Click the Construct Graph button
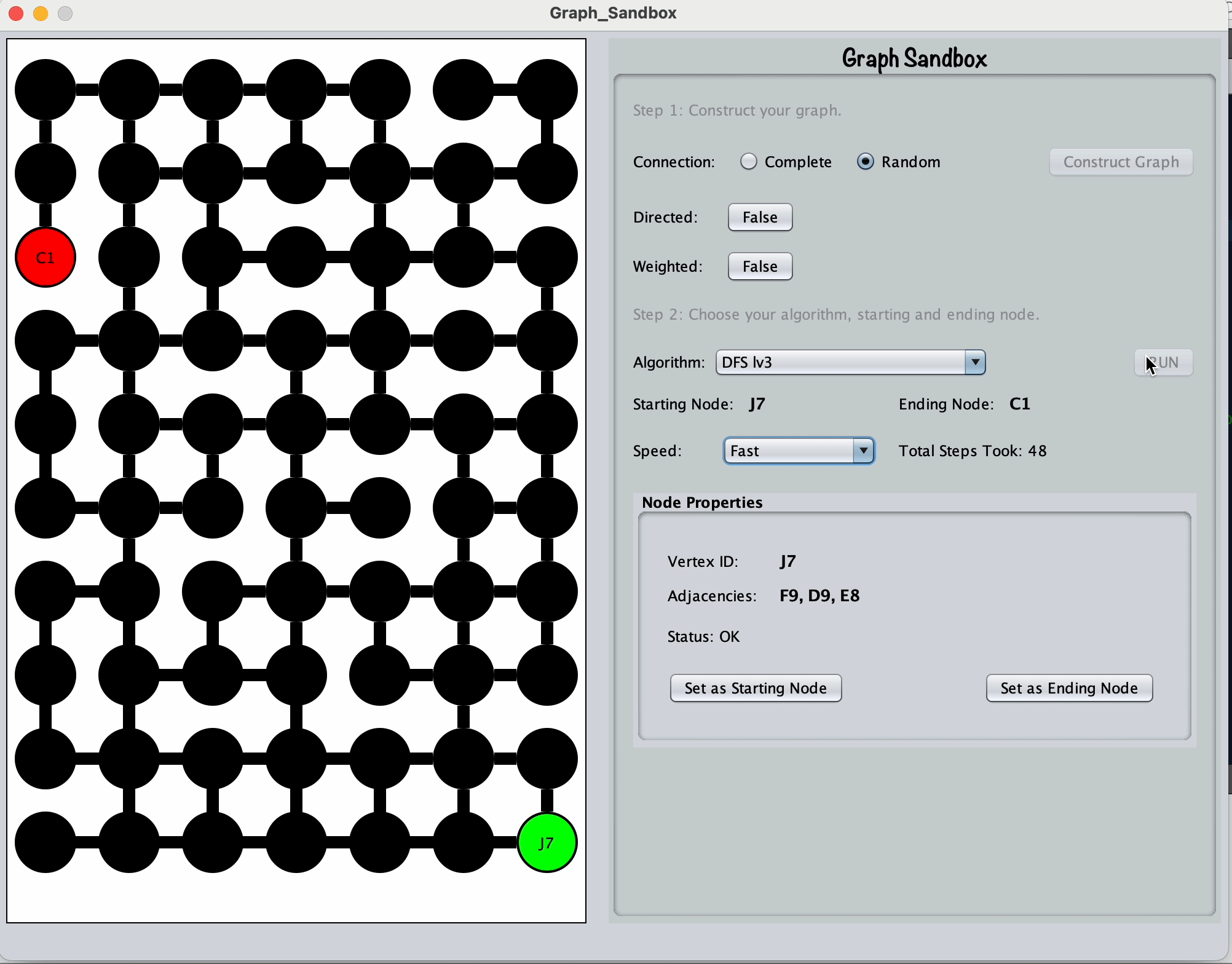 1121,162
